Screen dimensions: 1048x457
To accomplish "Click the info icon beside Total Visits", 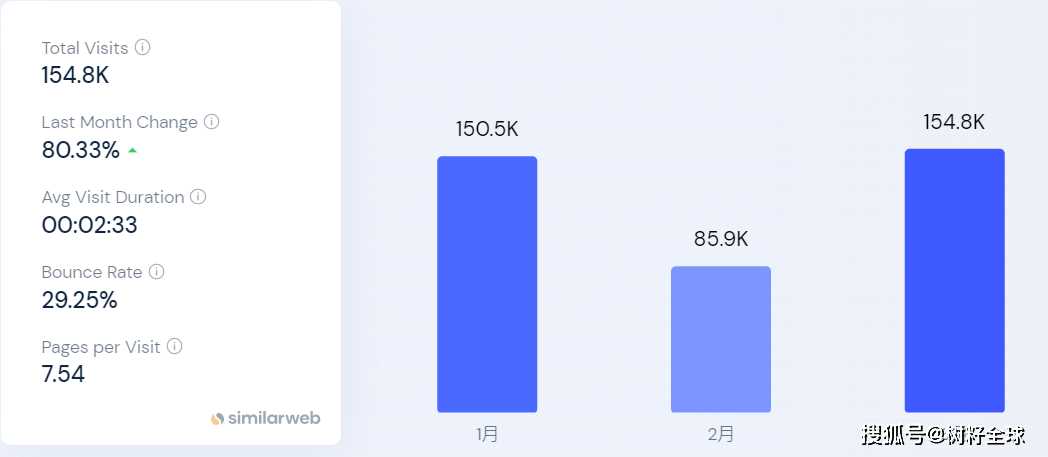I will [143, 47].
